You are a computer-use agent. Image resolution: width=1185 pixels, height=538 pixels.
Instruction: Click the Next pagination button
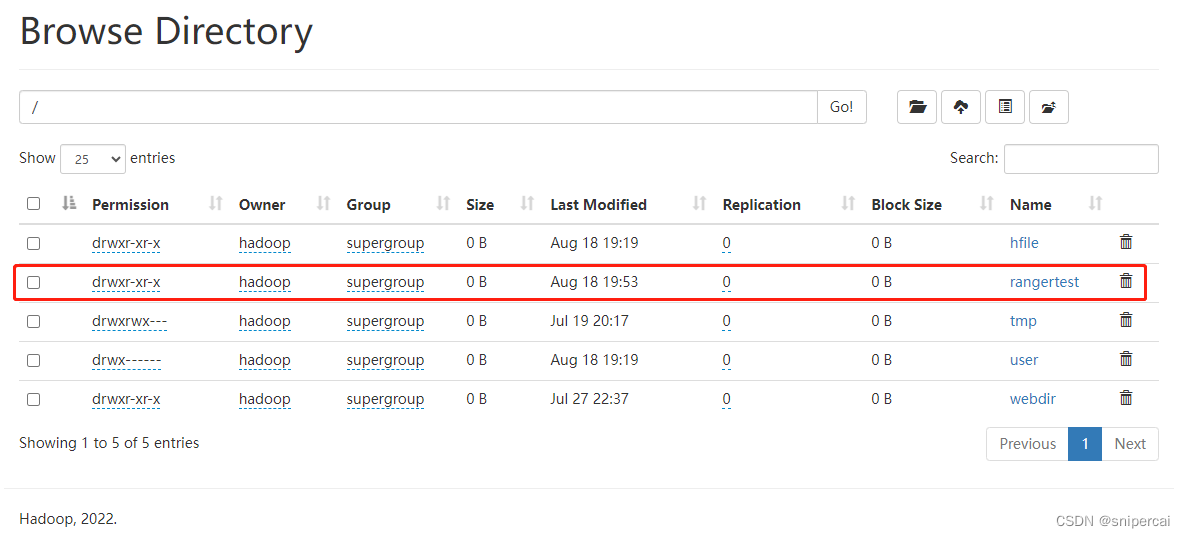[1130, 444]
